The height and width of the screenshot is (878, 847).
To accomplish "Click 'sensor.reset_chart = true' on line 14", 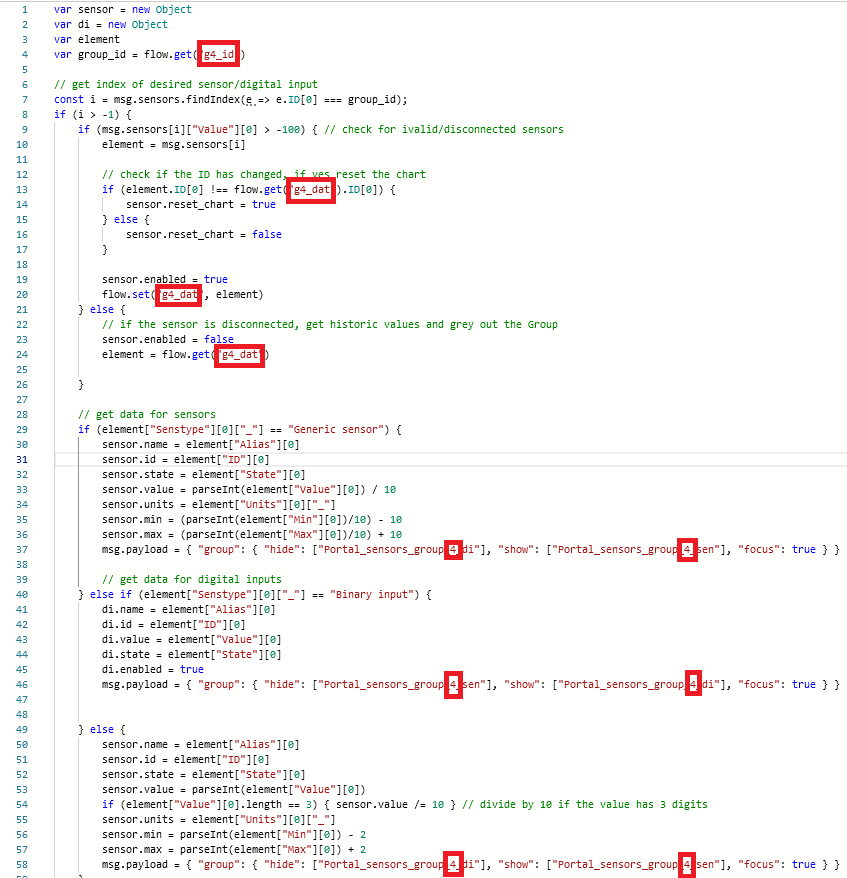I will 201,204.
